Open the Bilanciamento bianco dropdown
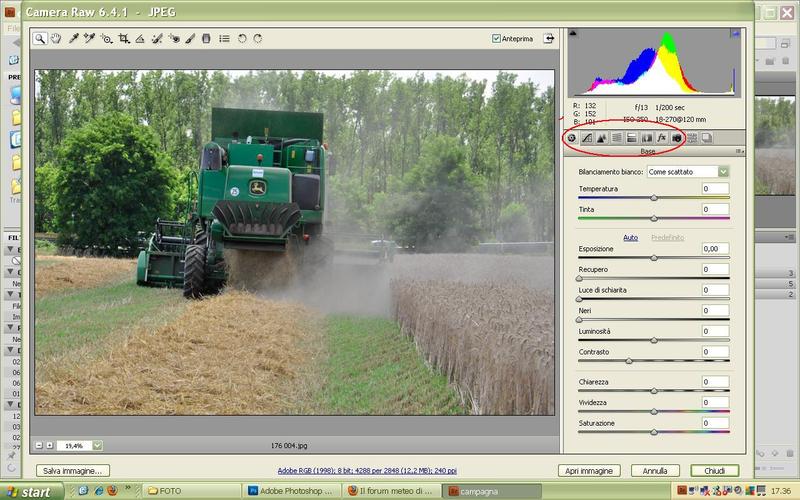The image size is (800, 500). pos(688,172)
